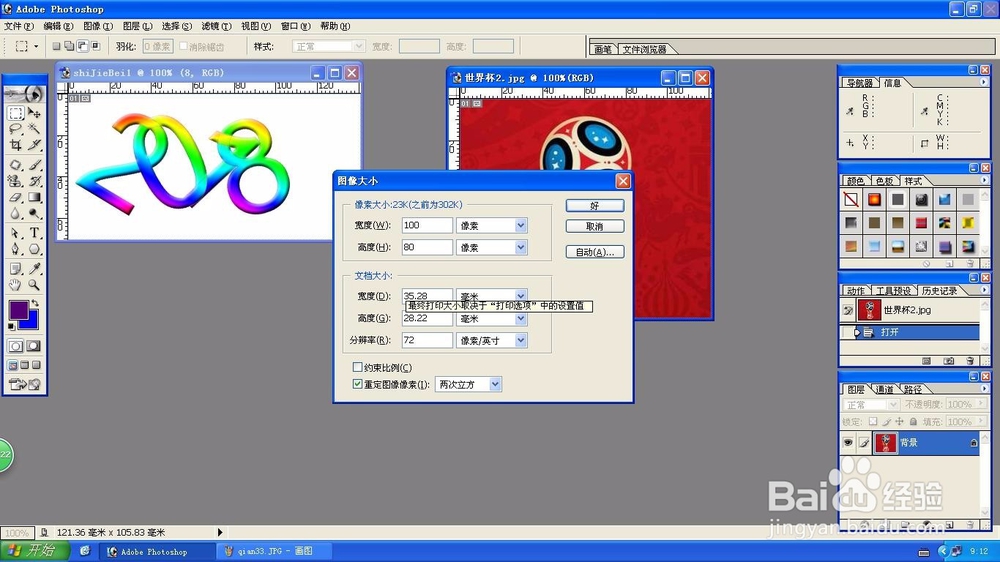This screenshot has height=562, width=1000.
Task: Switch to Quick Mask mode
Action: click(x=34, y=346)
